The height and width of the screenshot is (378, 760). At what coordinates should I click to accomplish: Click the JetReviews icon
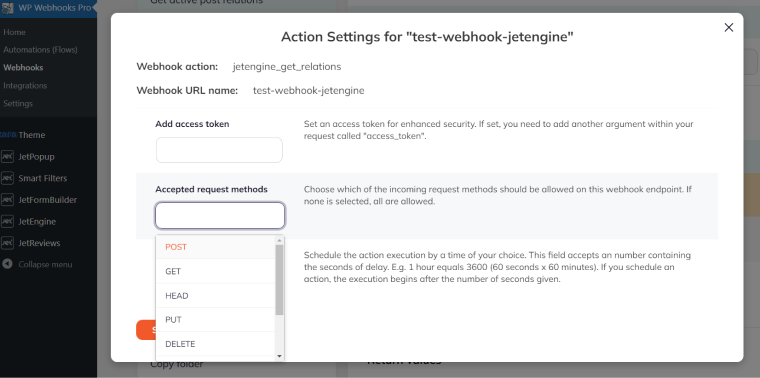[7, 243]
